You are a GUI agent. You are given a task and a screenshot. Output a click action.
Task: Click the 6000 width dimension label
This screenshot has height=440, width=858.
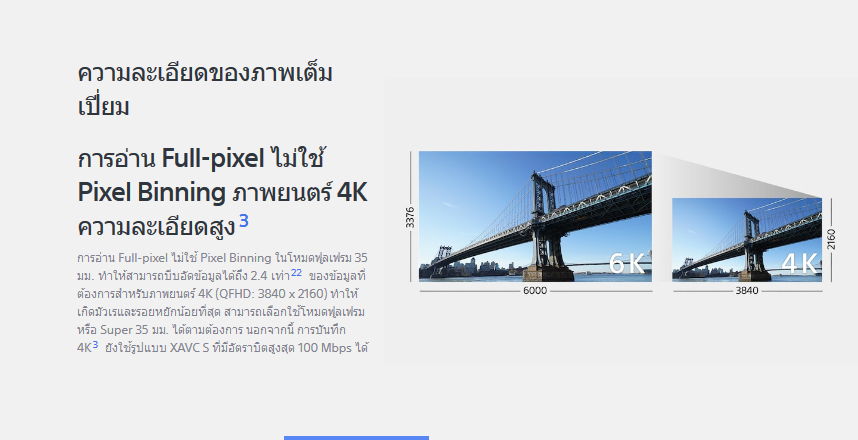[535, 291]
